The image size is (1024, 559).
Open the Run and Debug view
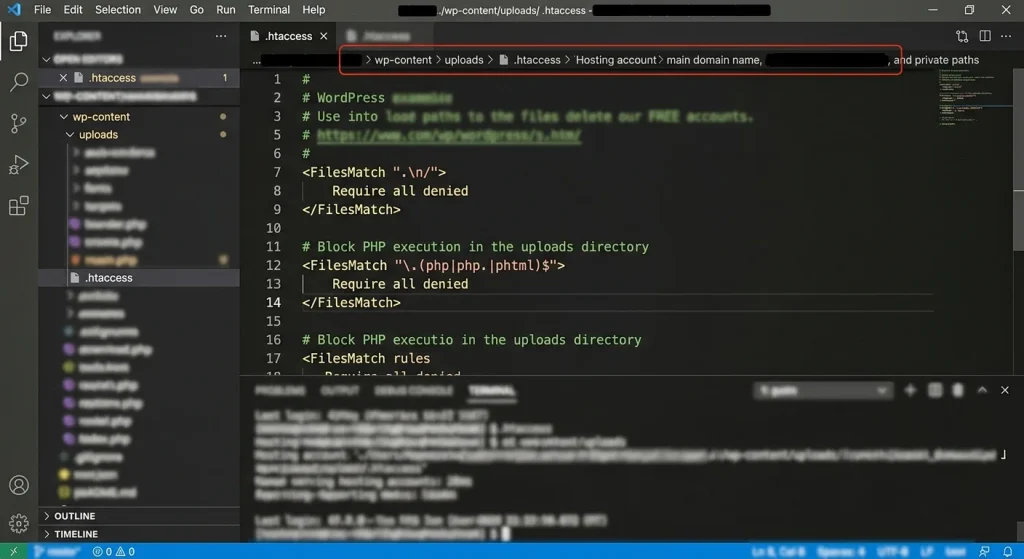pos(18,165)
